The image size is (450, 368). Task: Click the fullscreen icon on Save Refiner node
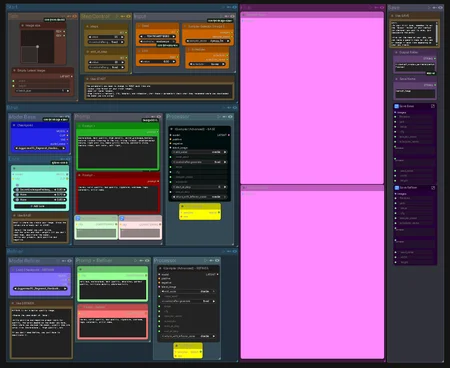(433, 188)
